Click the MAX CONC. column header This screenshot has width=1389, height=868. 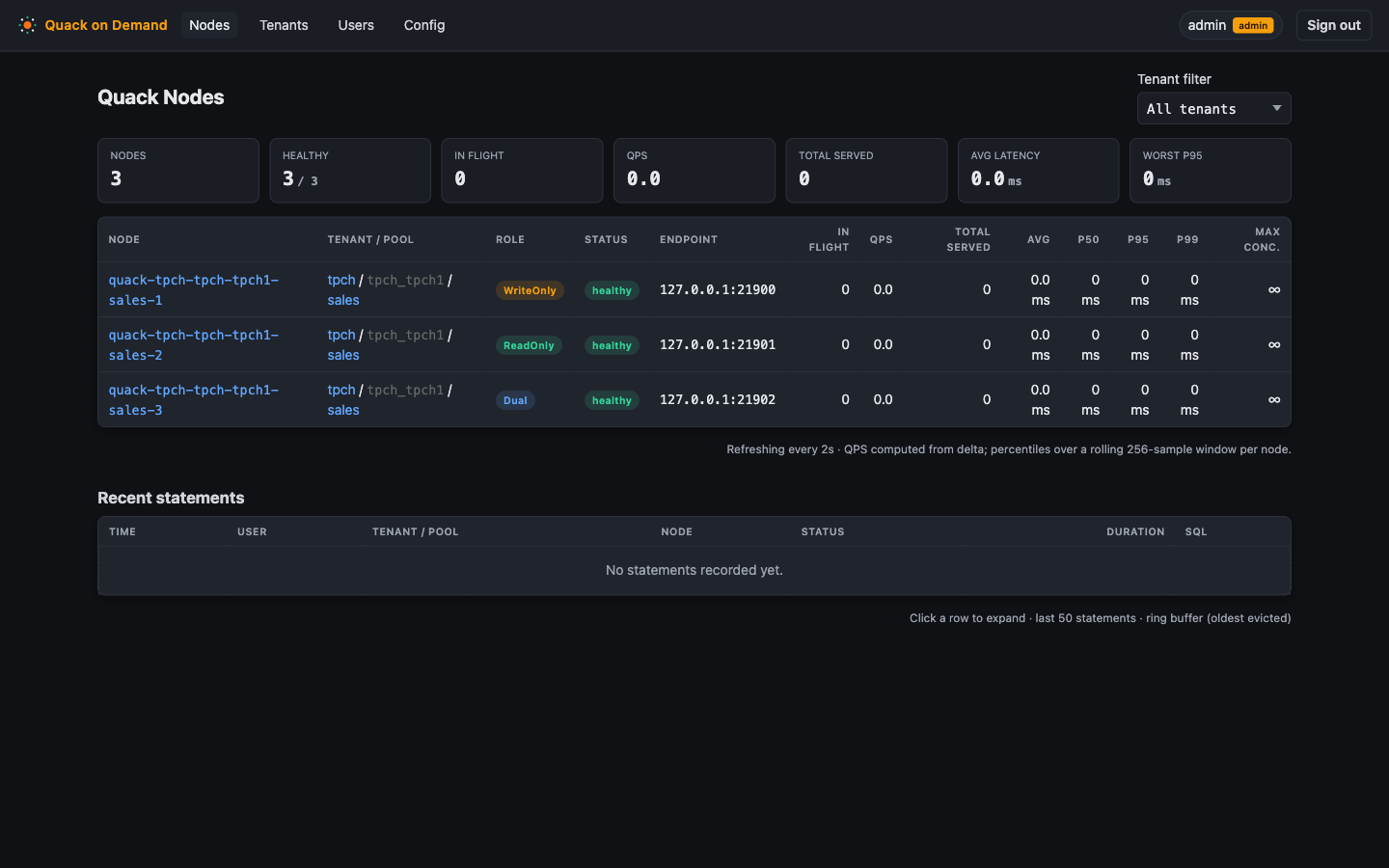(1262, 239)
